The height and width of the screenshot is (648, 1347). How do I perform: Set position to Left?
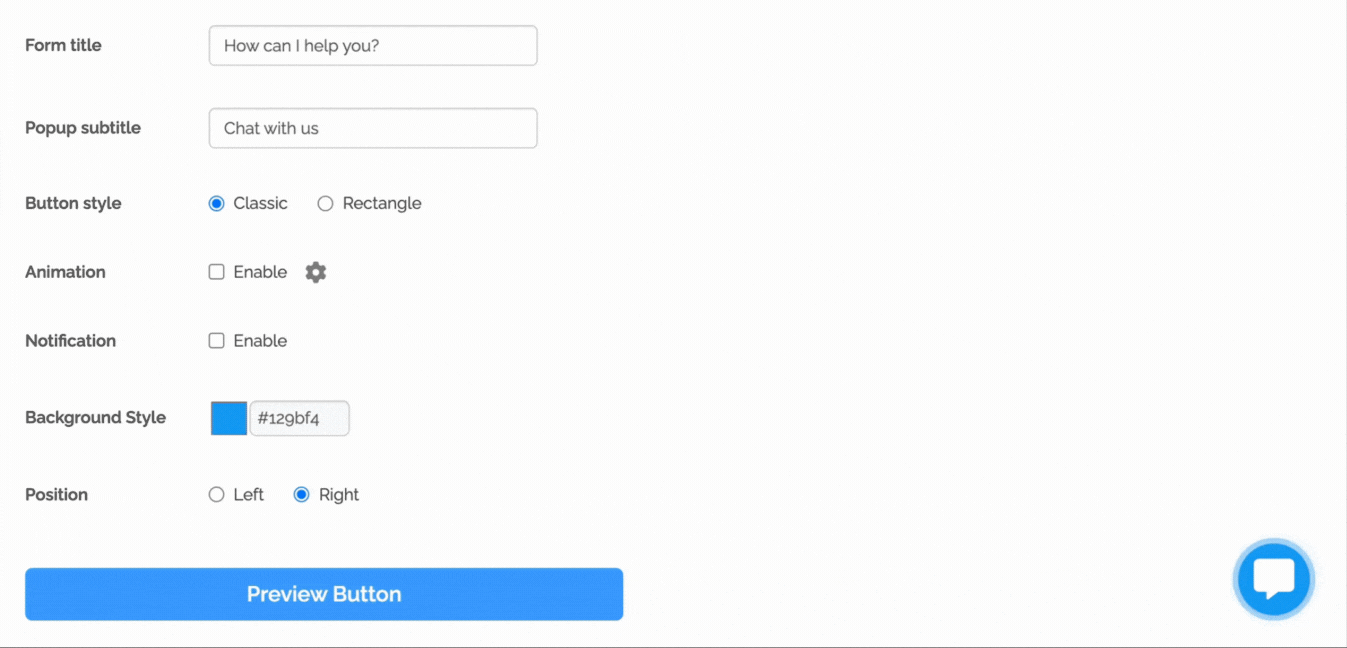click(216, 495)
